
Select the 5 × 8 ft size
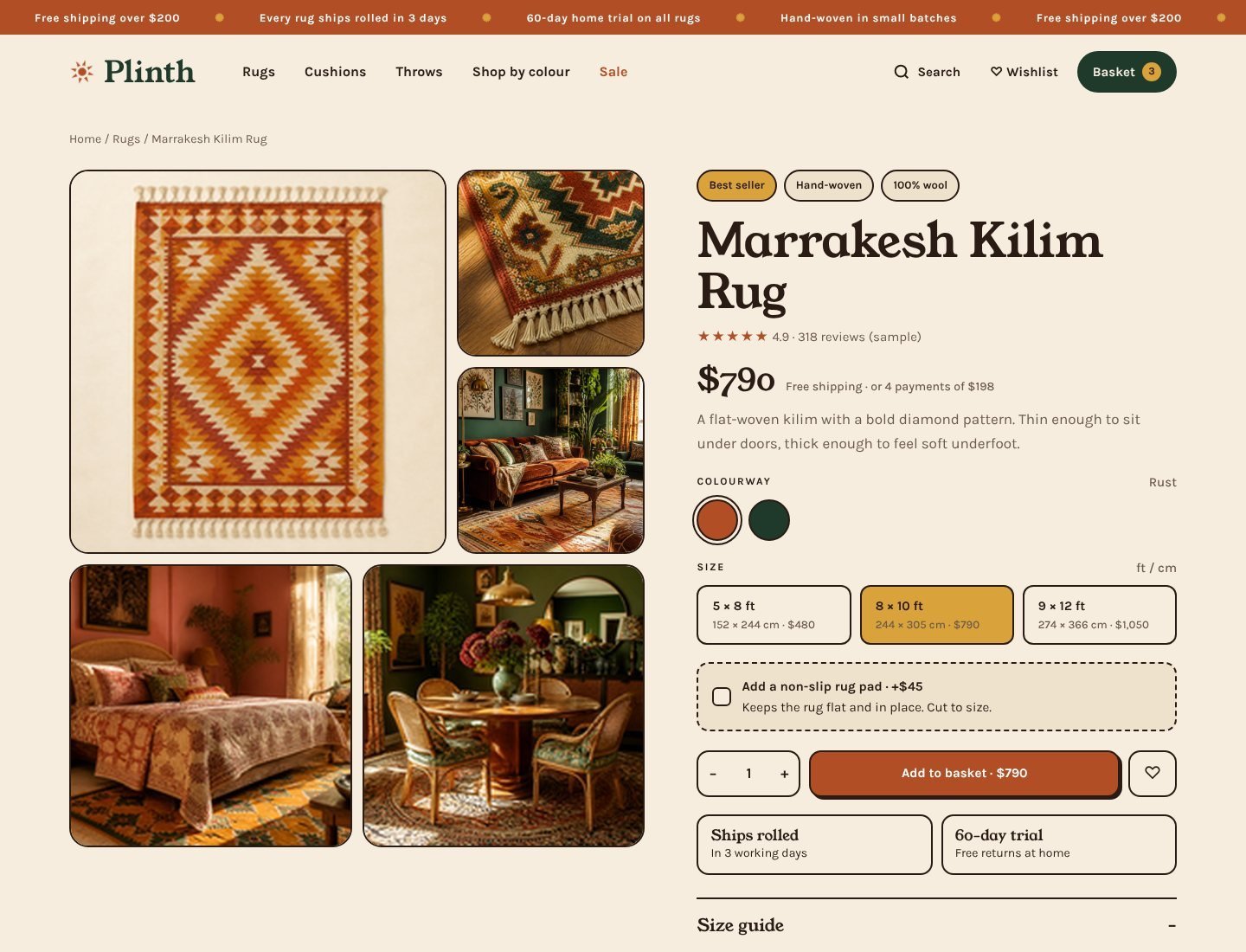click(x=774, y=614)
